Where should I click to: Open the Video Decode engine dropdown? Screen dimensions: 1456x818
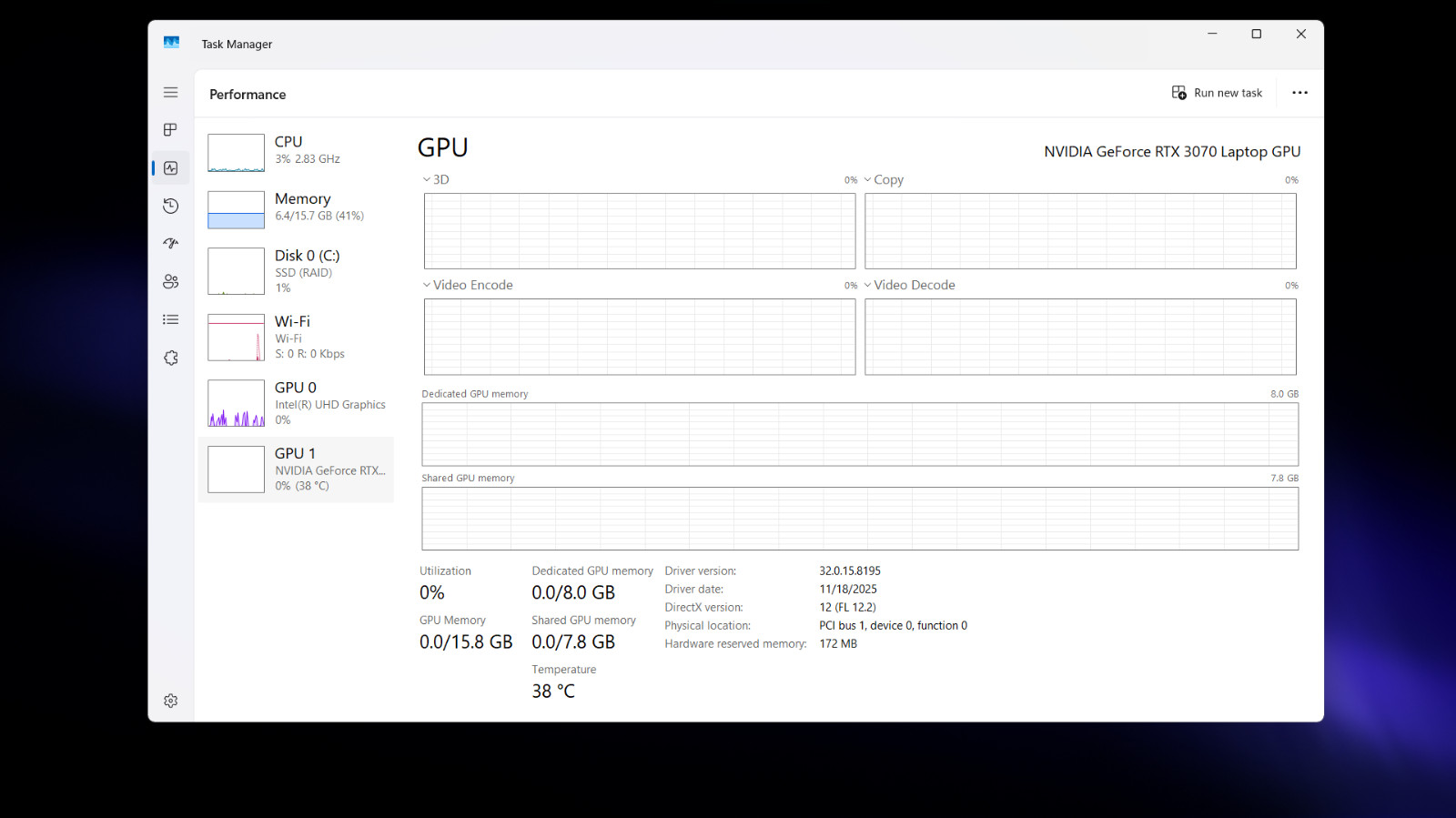coord(909,285)
